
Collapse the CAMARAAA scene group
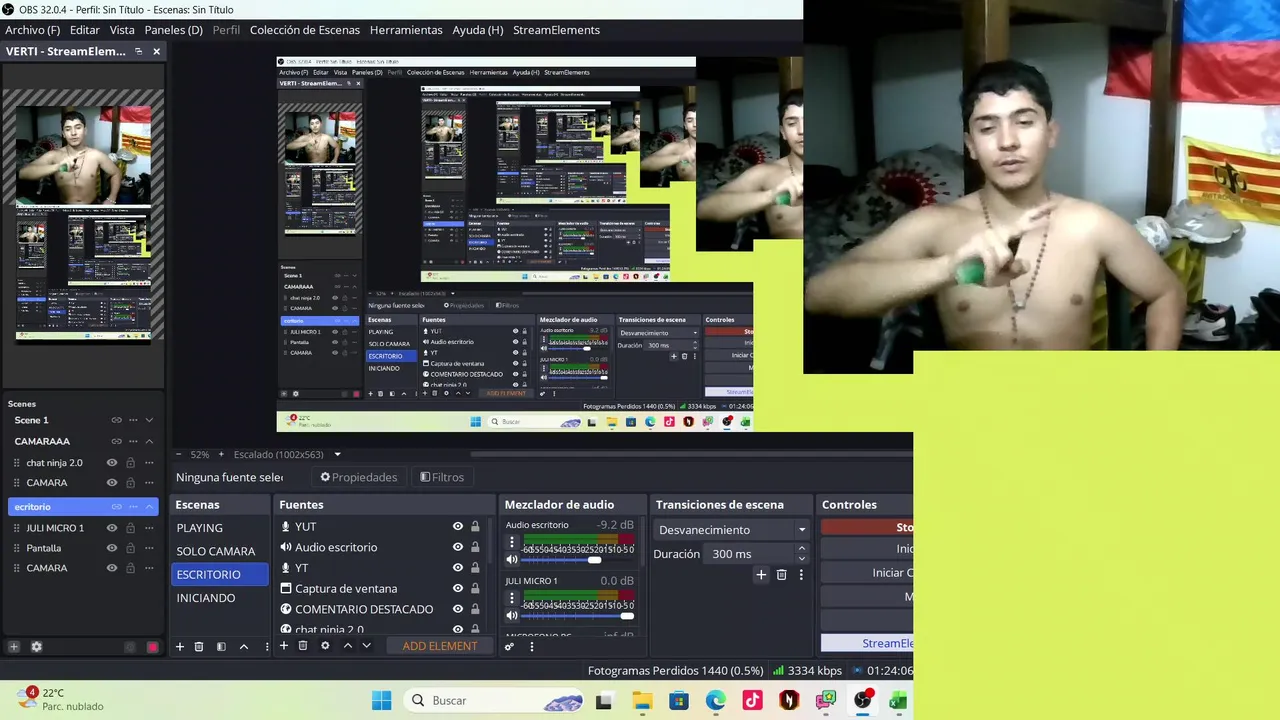tap(149, 441)
